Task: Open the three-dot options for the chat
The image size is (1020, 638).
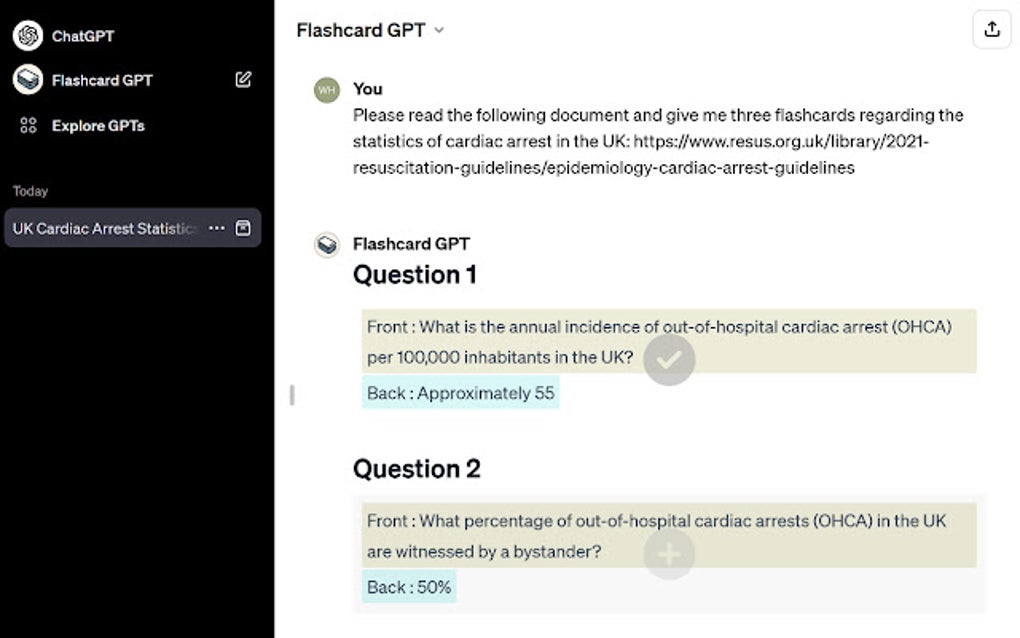Action: (216, 228)
